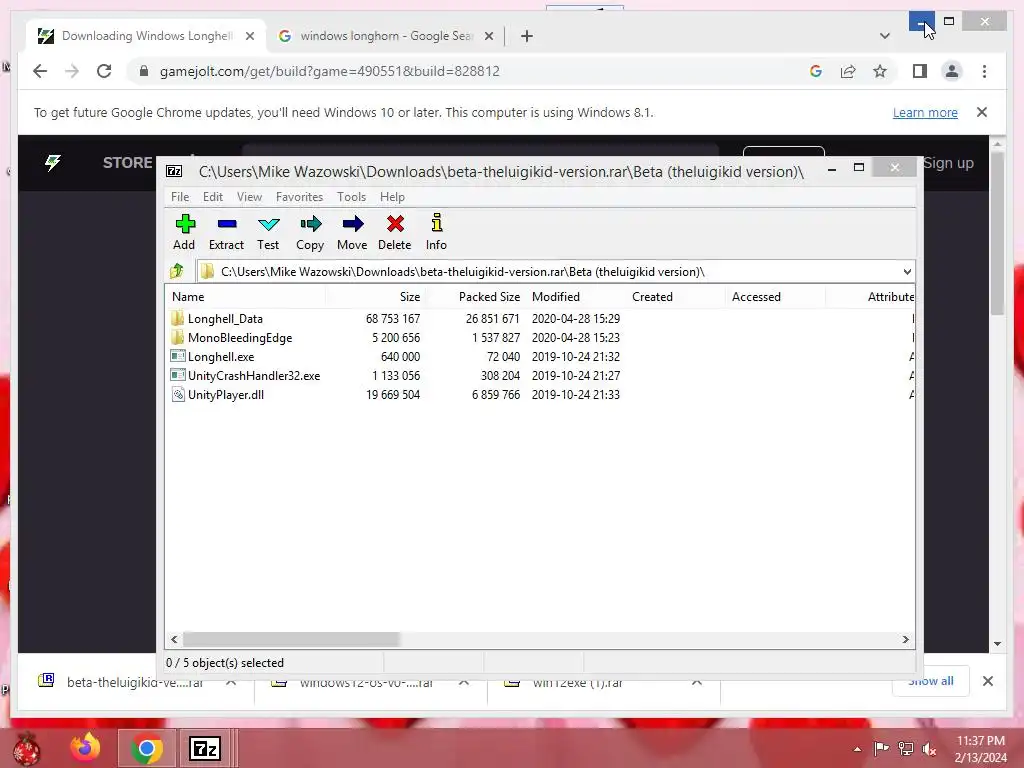This screenshot has width=1024, height=768.
Task: Bookmark this page with the star icon
Action: [880, 71]
